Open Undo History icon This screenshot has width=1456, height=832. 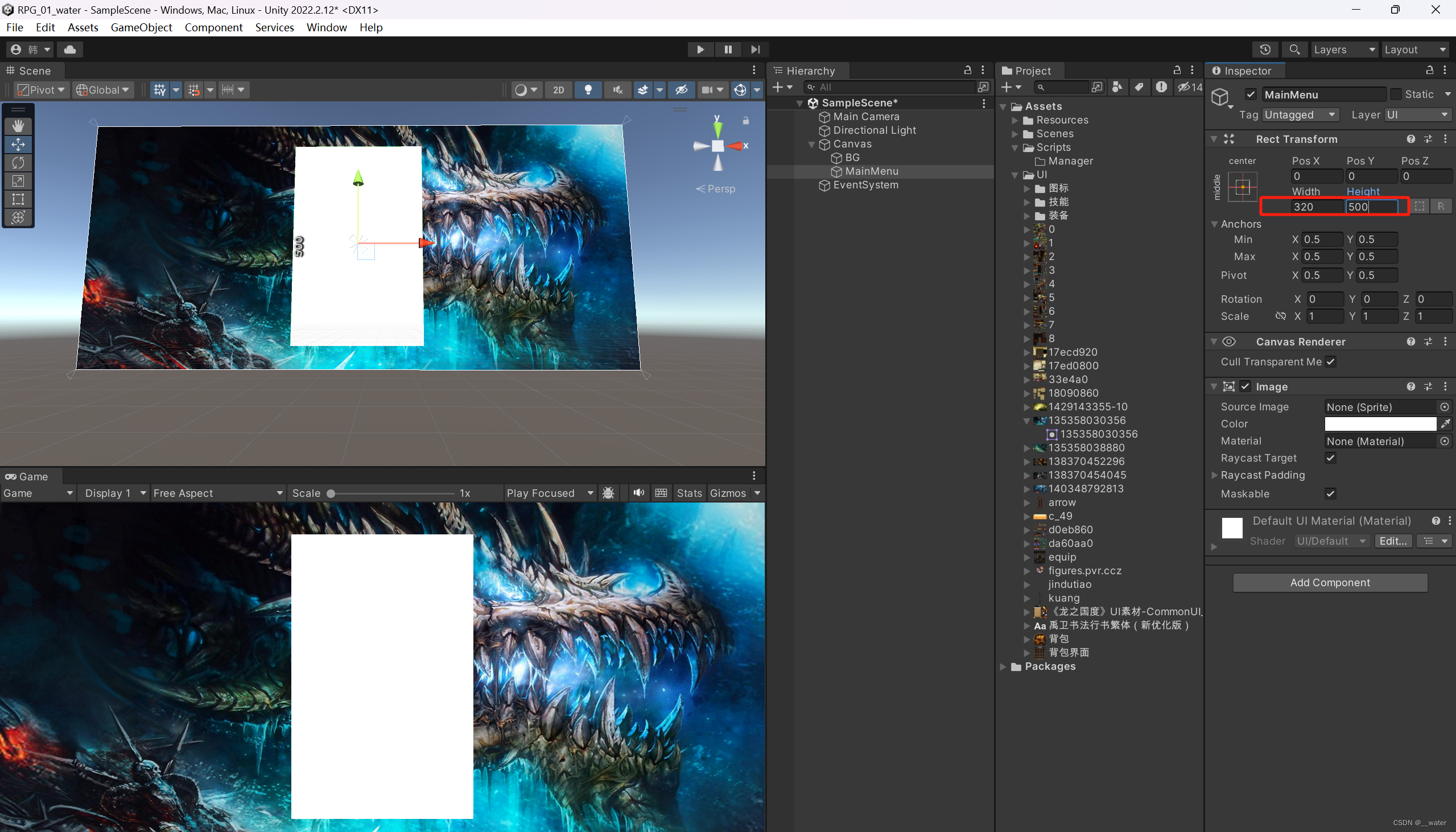tap(1265, 49)
